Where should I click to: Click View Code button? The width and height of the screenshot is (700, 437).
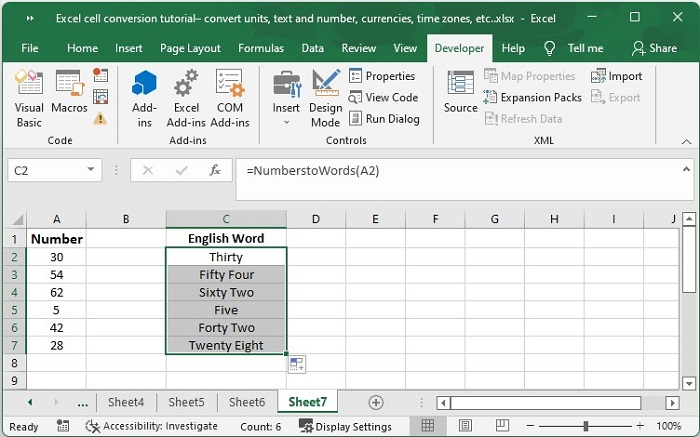(x=383, y=97)
